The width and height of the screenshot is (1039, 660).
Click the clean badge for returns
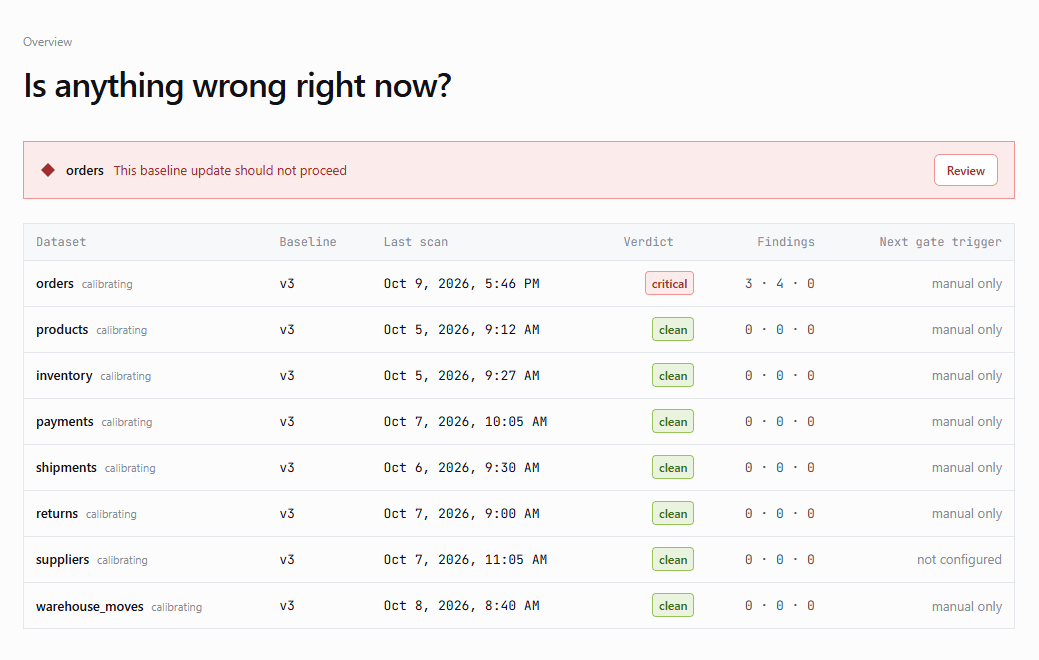673,514
